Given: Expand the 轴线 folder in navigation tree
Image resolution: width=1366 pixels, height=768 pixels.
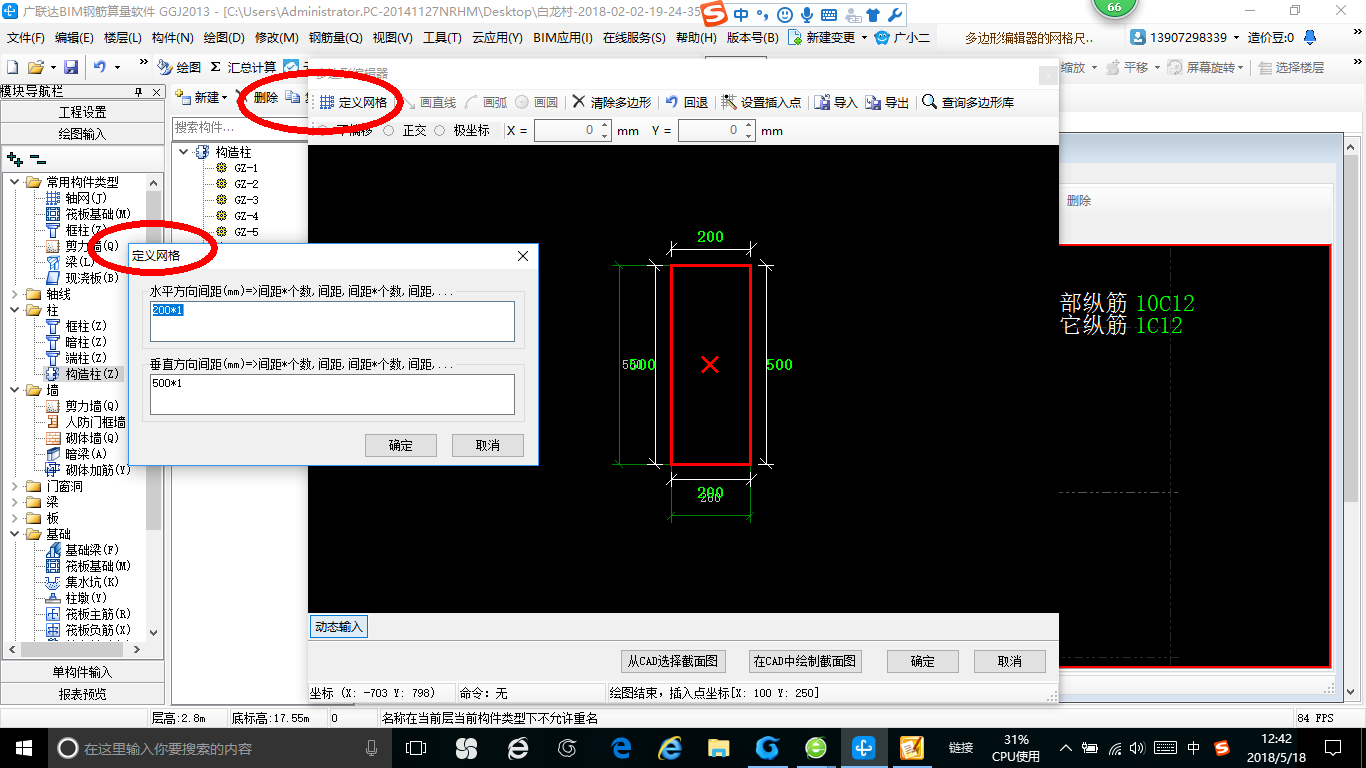Looking at the screenshot, I should click(15, 294).
